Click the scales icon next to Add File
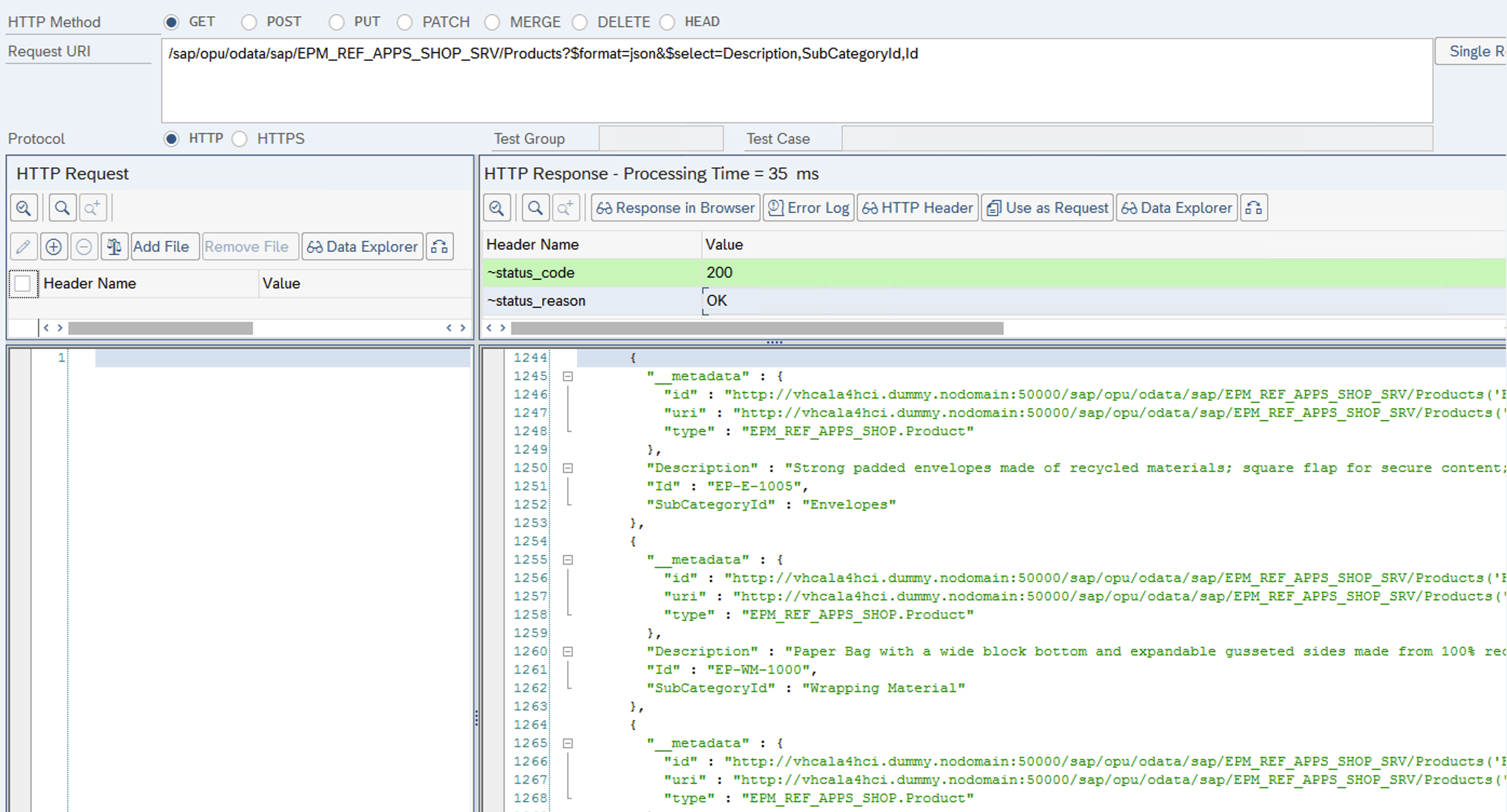The image size is (1507, 812). point(114,247)
